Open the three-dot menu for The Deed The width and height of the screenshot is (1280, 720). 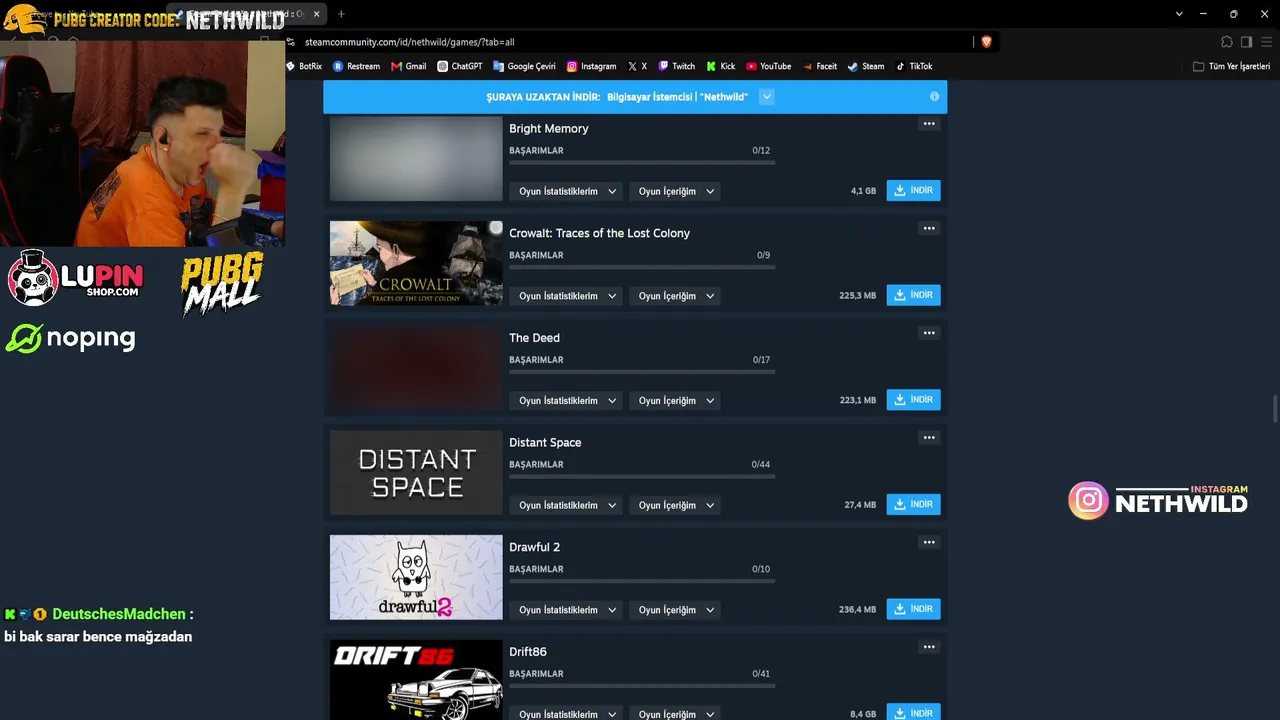click(x=929, y=333)
